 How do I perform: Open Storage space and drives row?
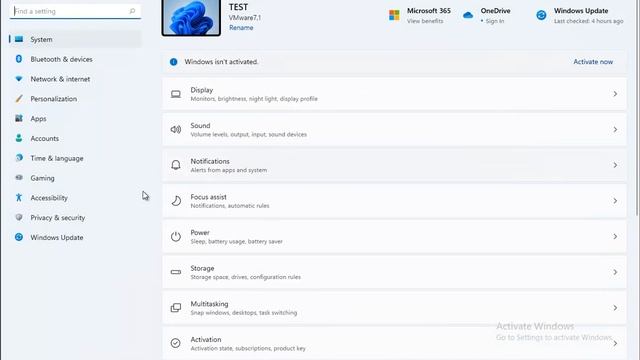point(394,272)
